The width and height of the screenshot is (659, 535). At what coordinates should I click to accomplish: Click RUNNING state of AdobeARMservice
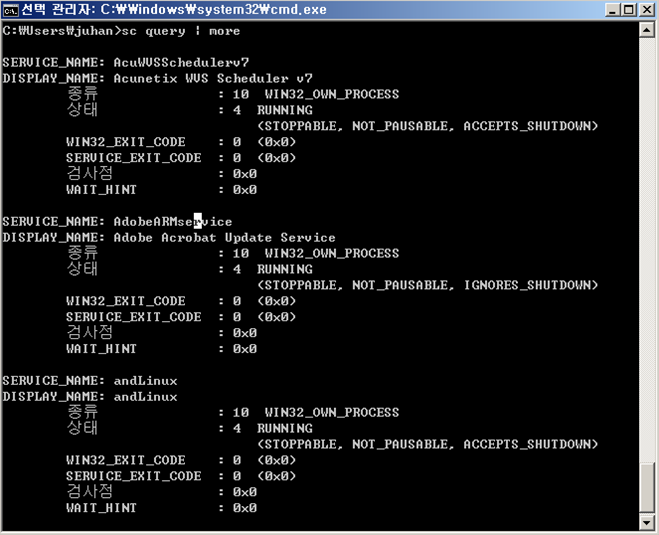285,269
